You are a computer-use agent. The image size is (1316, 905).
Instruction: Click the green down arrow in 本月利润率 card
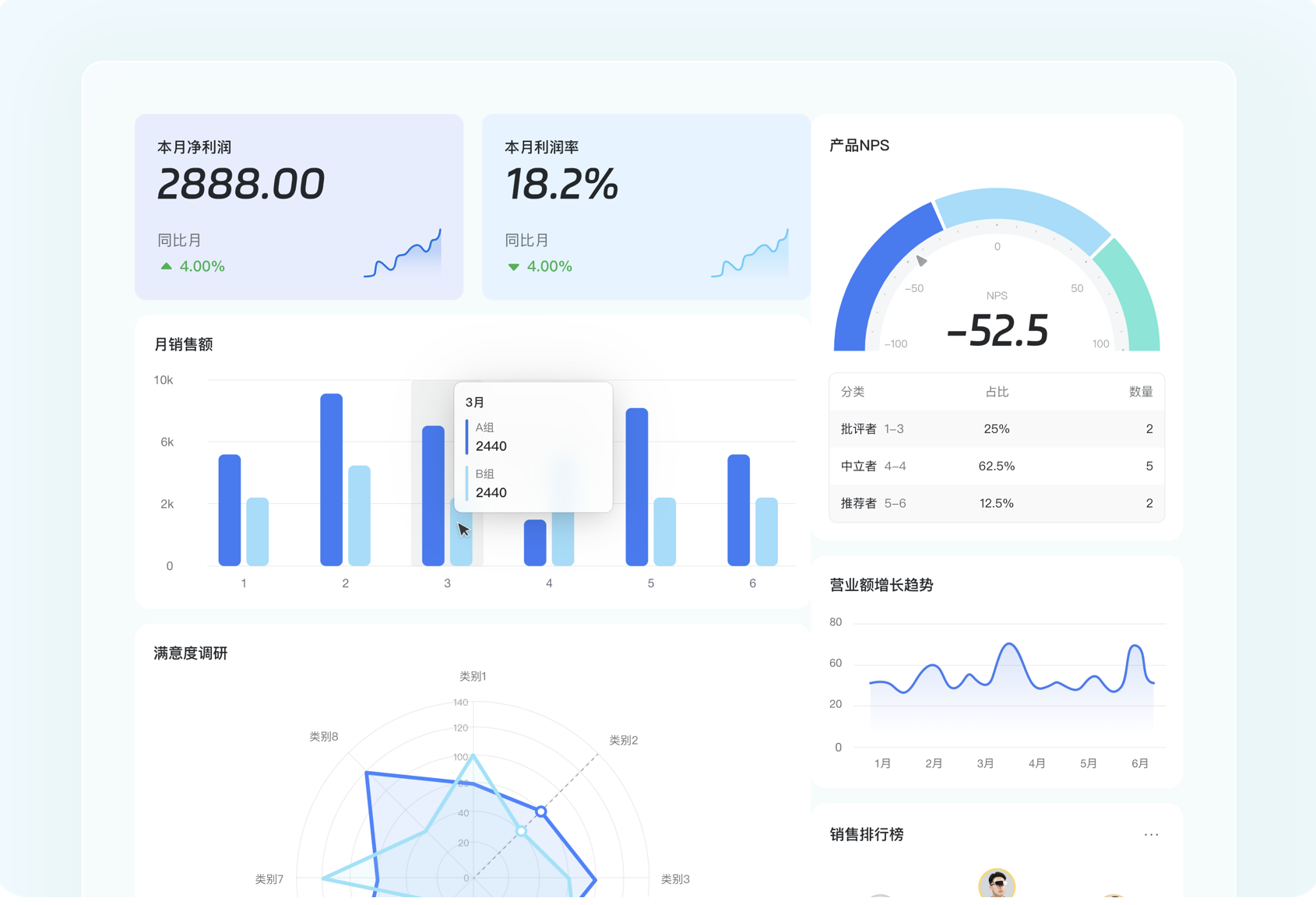click(513, 267)
